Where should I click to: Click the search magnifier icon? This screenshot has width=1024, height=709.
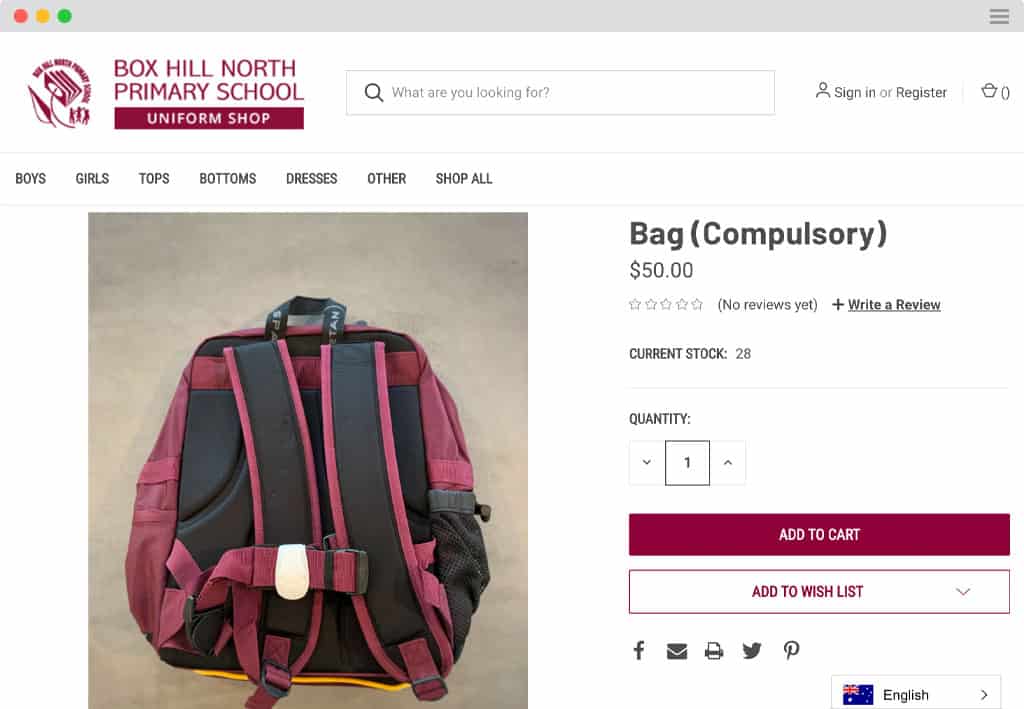click(374, 92)
